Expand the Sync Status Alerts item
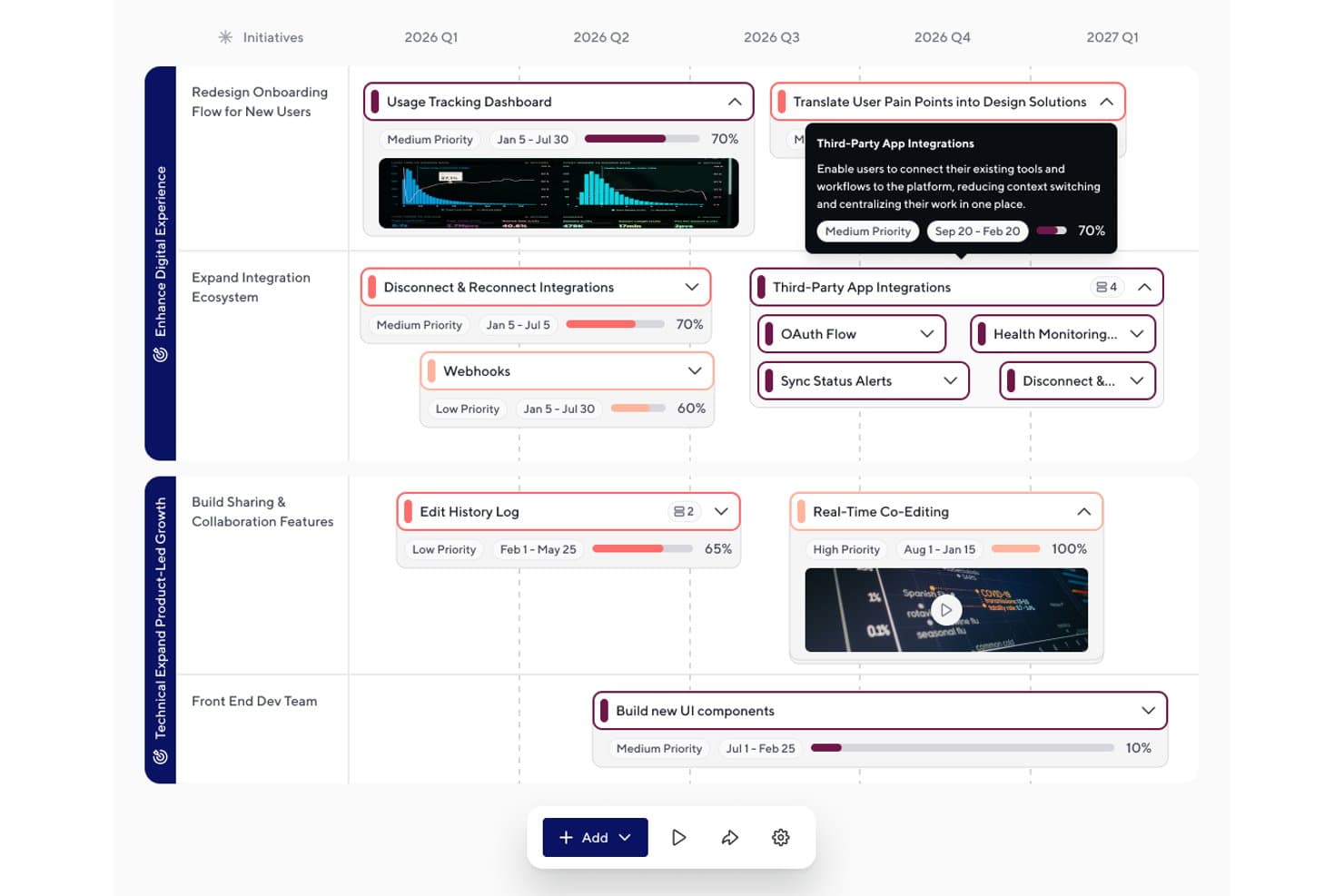This screenshot has width=1344, height=896. coord(951,381)
